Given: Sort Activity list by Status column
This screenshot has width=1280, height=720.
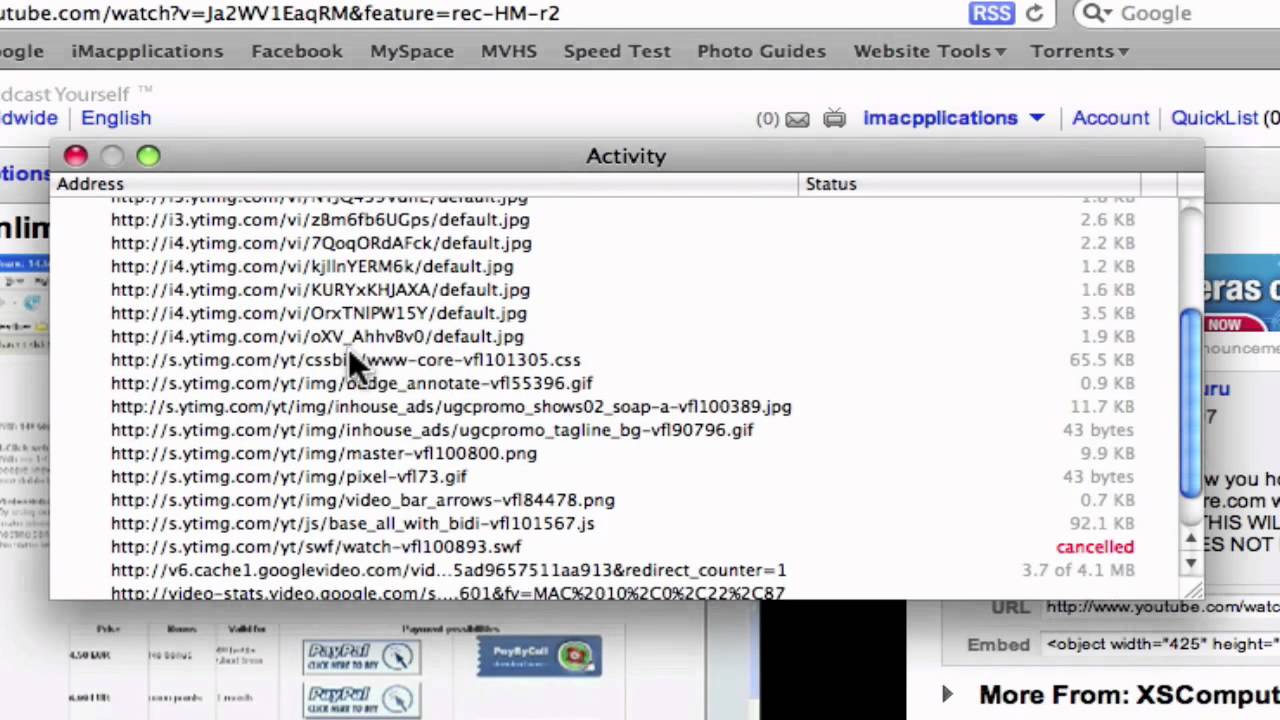Looking at the screenshot, I should [x=970, y=184].
